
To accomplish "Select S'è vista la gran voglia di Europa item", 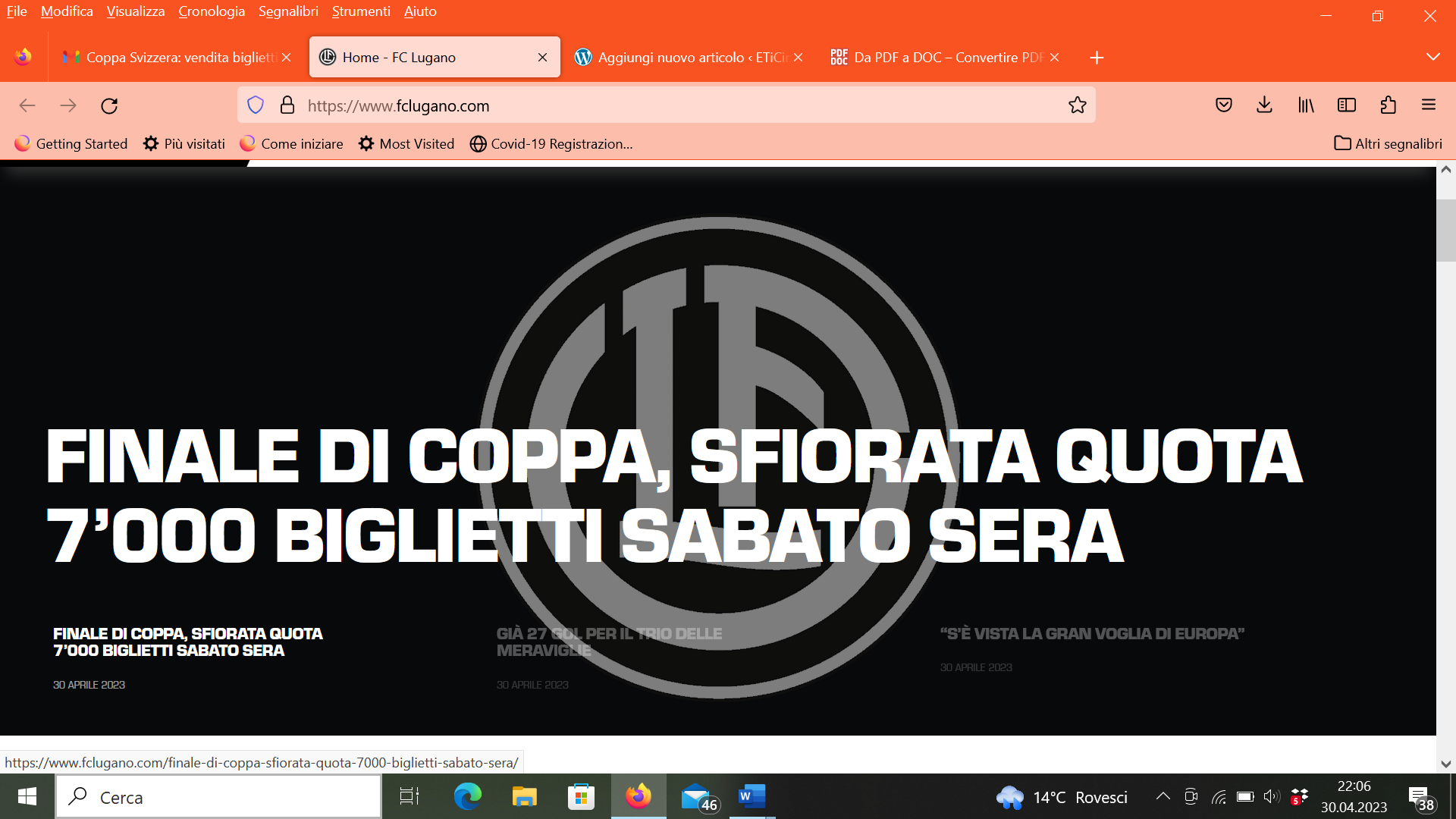I will [1092, 634].
